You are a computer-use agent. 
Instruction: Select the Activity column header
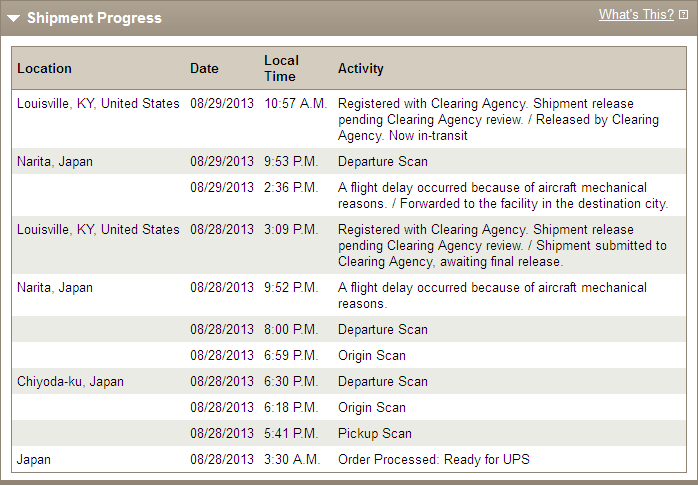[x=361, y=69]
